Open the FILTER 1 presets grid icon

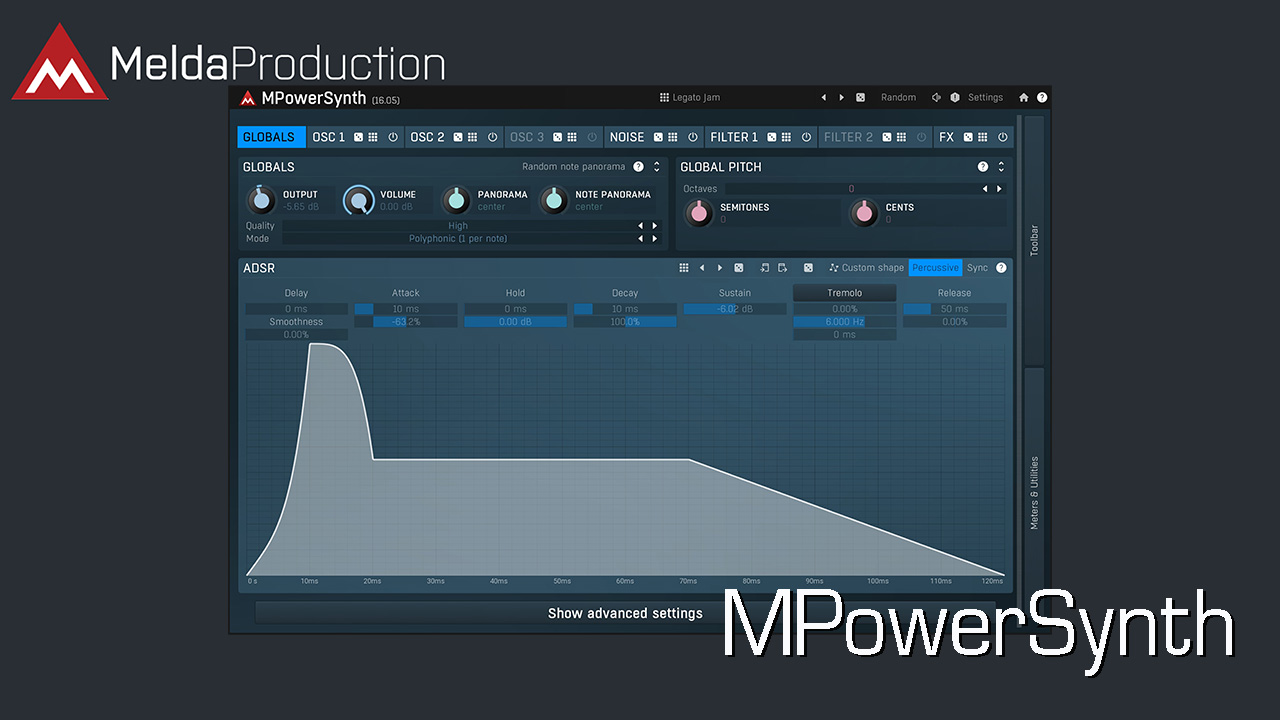click(x=786, y=137)
